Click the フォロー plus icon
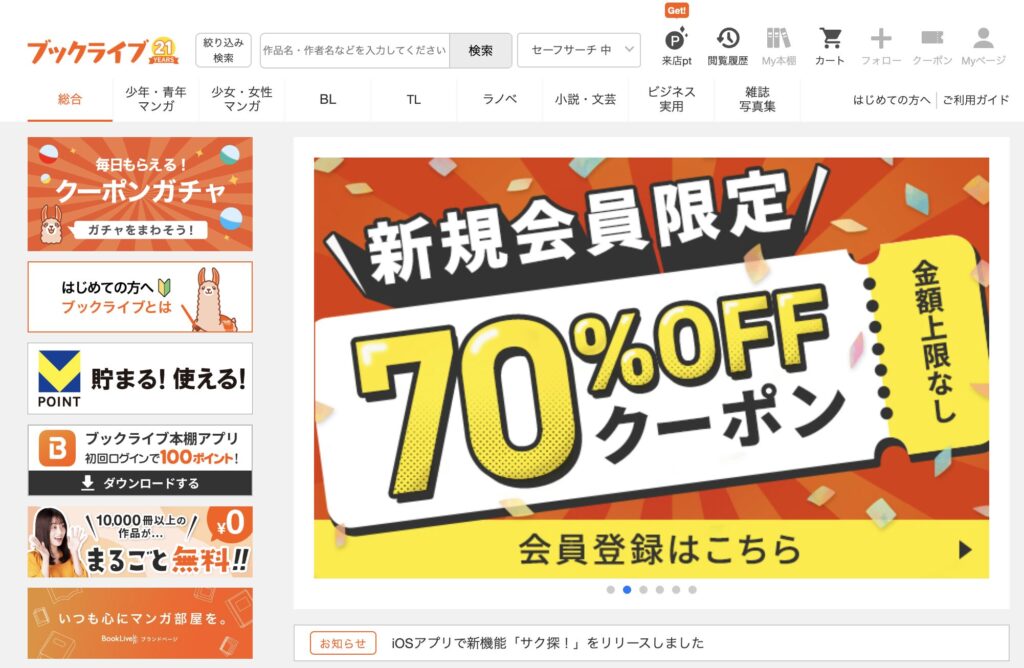This screenshot has height=668, width=1024. (881, 38)
